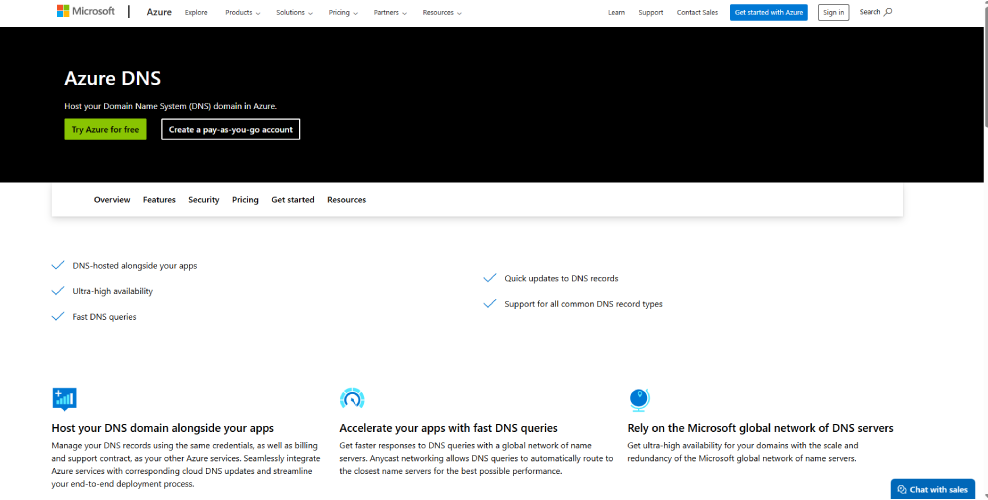Click checkmark beside Quick updates to DNS records
Image resolution: width=988 pixels, height=500 pixels.
[489, 278]
